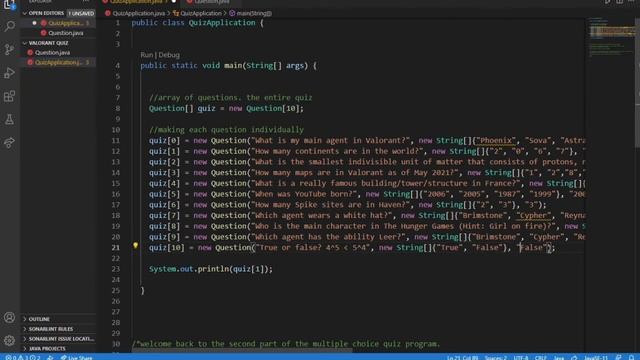640x360 pixels.
Task: Open the Explorer view in activity bar
Action: click(x=9, y=5)
